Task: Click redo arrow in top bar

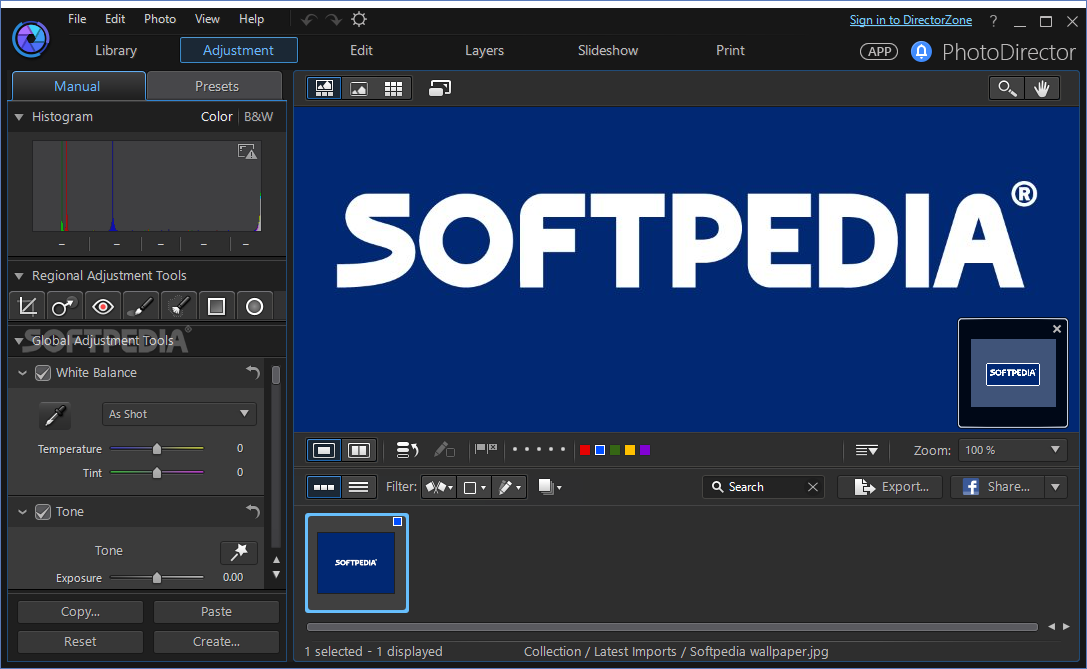Action: pos(334,19)
